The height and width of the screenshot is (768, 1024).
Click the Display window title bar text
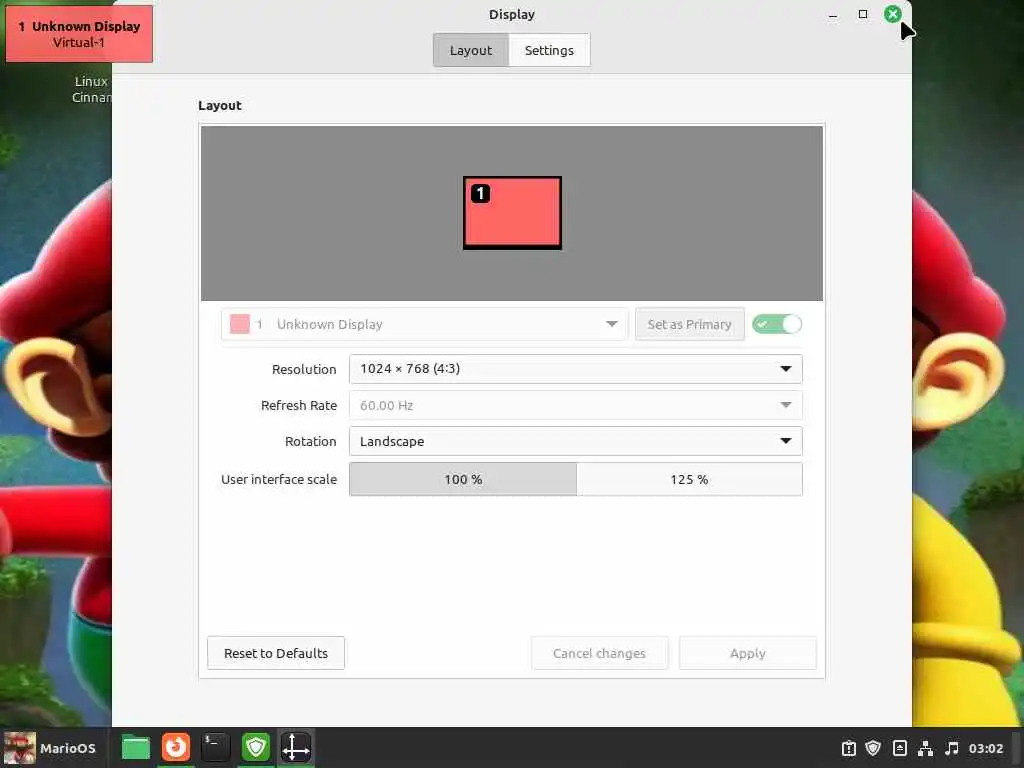click(512, 14)
